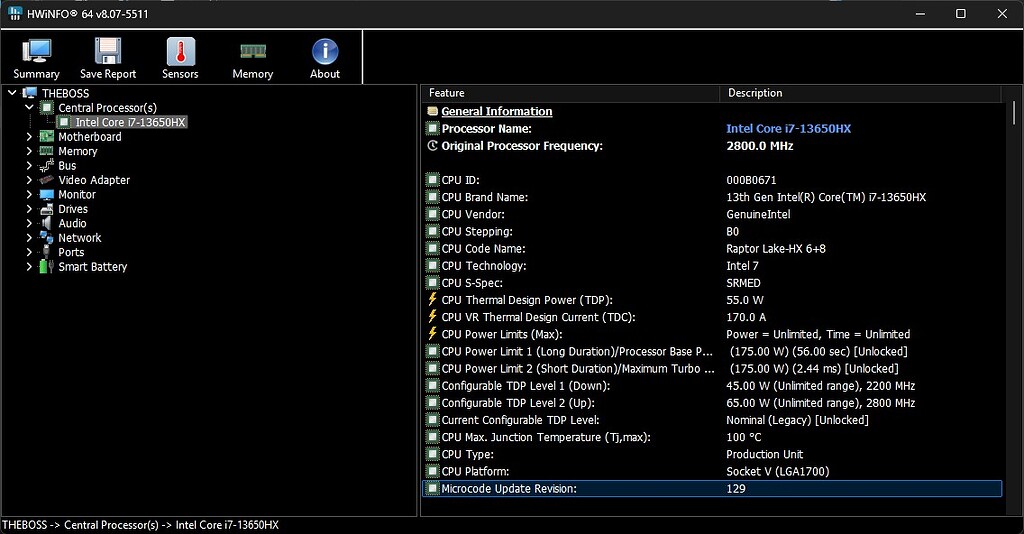Collapse the Central Processor(s) node
Viewport: 1024px width, 534px height.
[29, 108]
